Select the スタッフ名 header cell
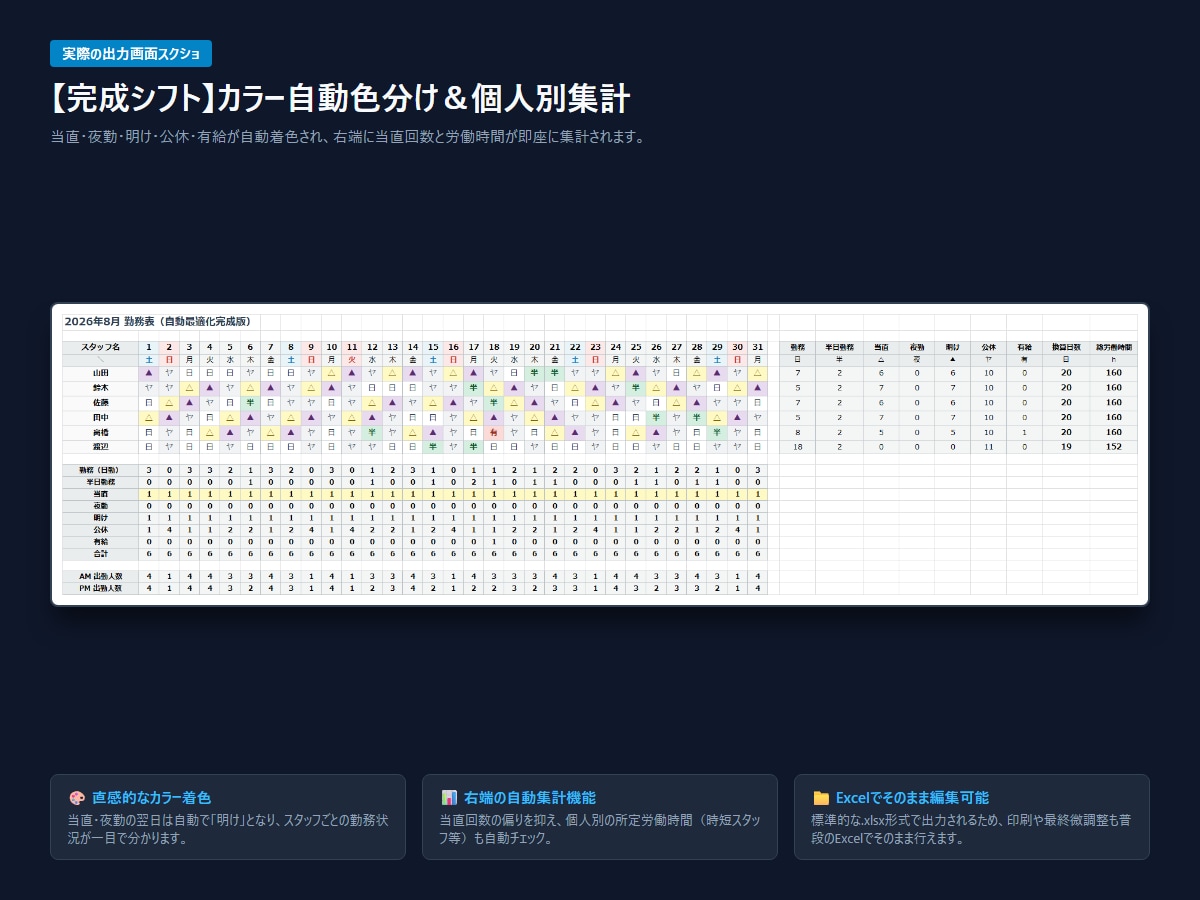 pyautogui.click(x=100, y=346)
